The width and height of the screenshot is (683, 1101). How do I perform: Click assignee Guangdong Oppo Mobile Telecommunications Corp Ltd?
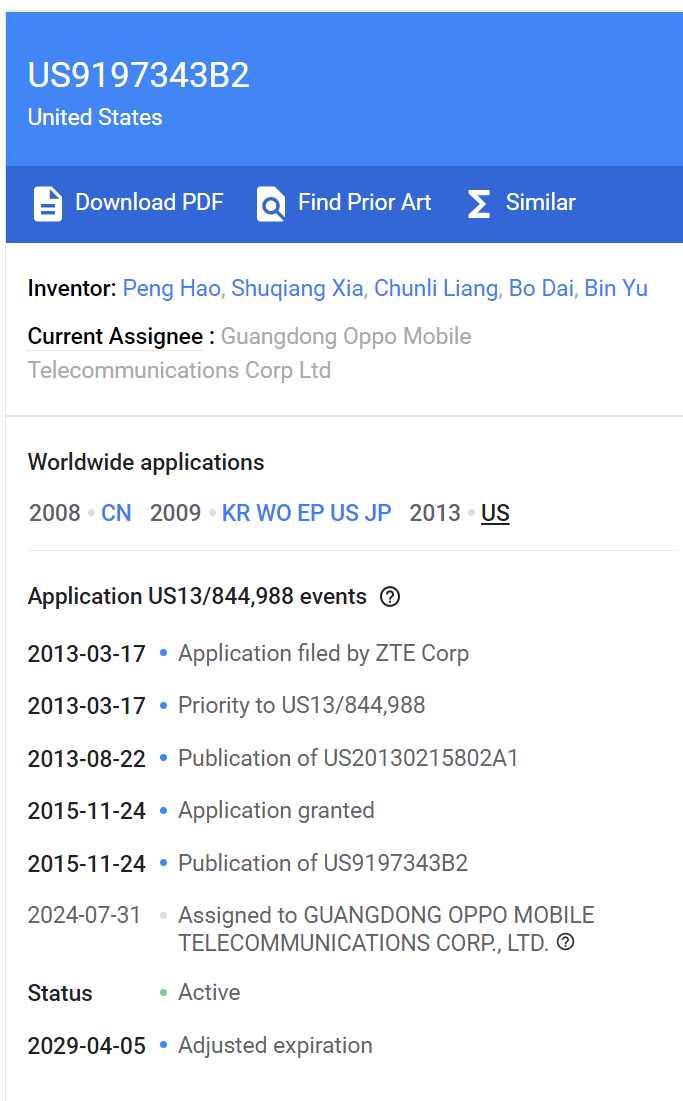(x=249, y=353)
